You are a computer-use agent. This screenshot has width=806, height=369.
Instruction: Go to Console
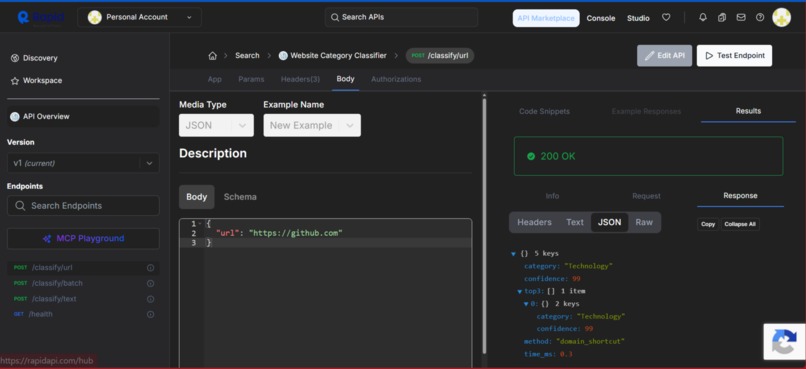coord(601,18)
